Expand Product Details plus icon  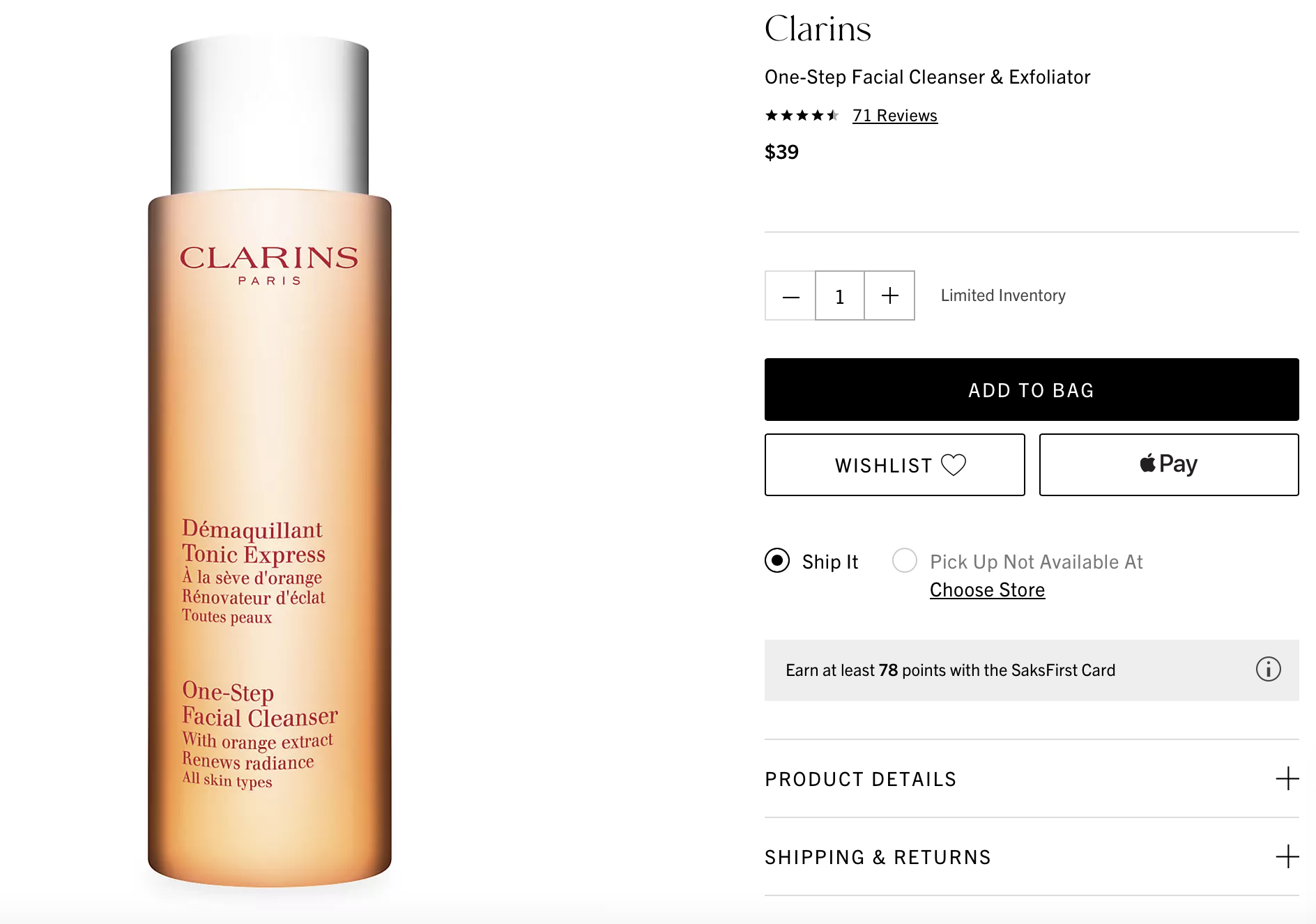(x=1287, y=778)
